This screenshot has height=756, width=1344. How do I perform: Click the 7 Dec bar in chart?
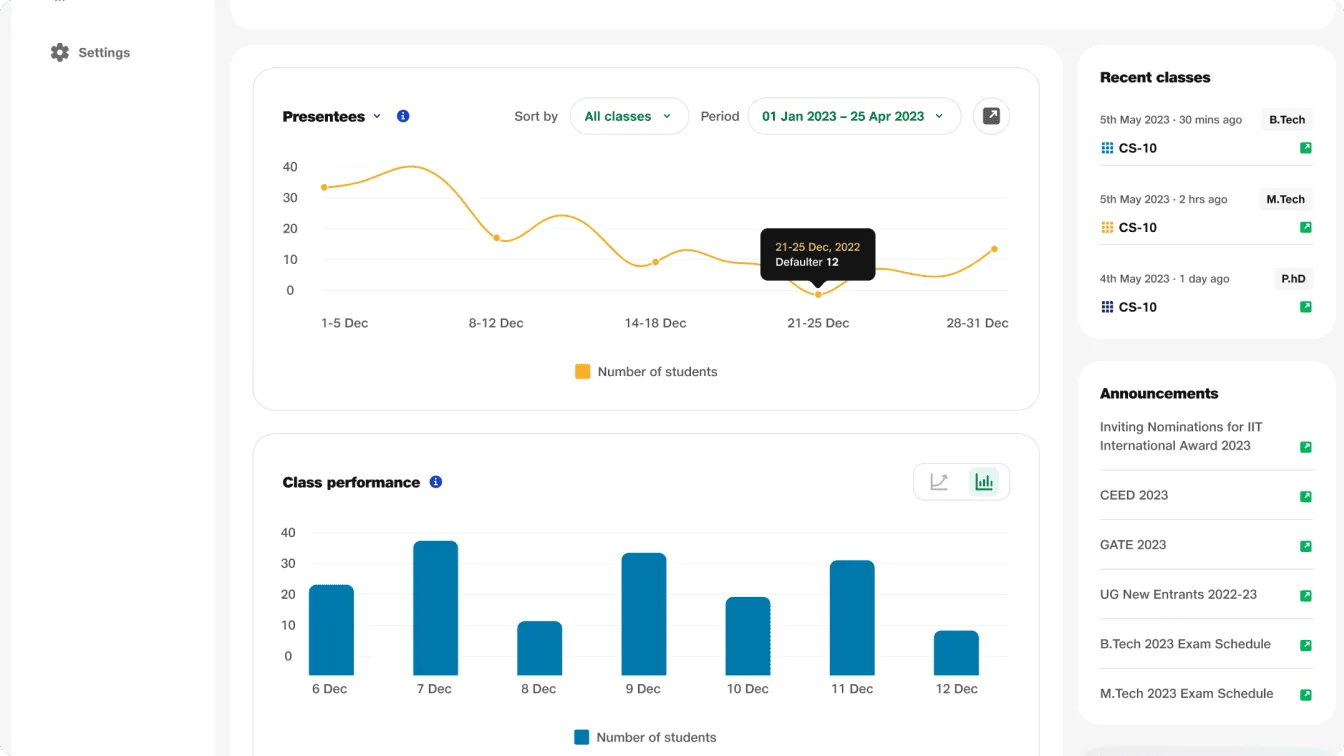point(435,608)
